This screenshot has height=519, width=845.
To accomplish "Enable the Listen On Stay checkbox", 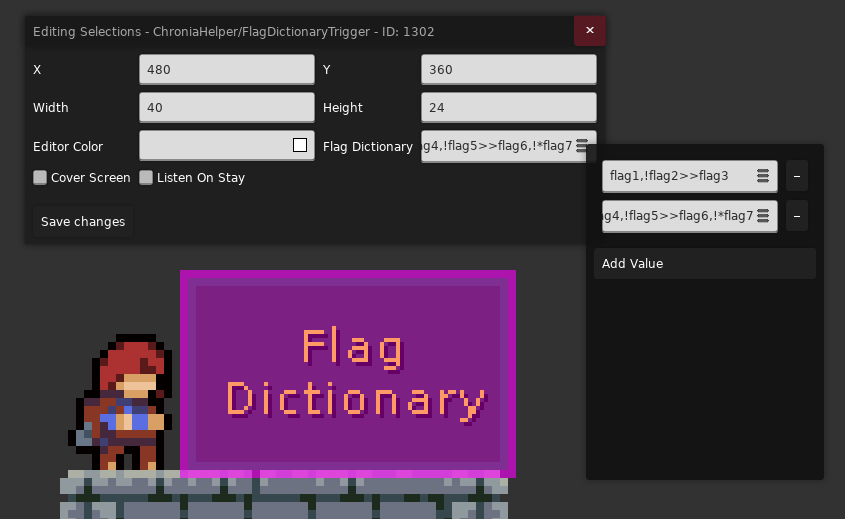I will click(x=146, y=177).
